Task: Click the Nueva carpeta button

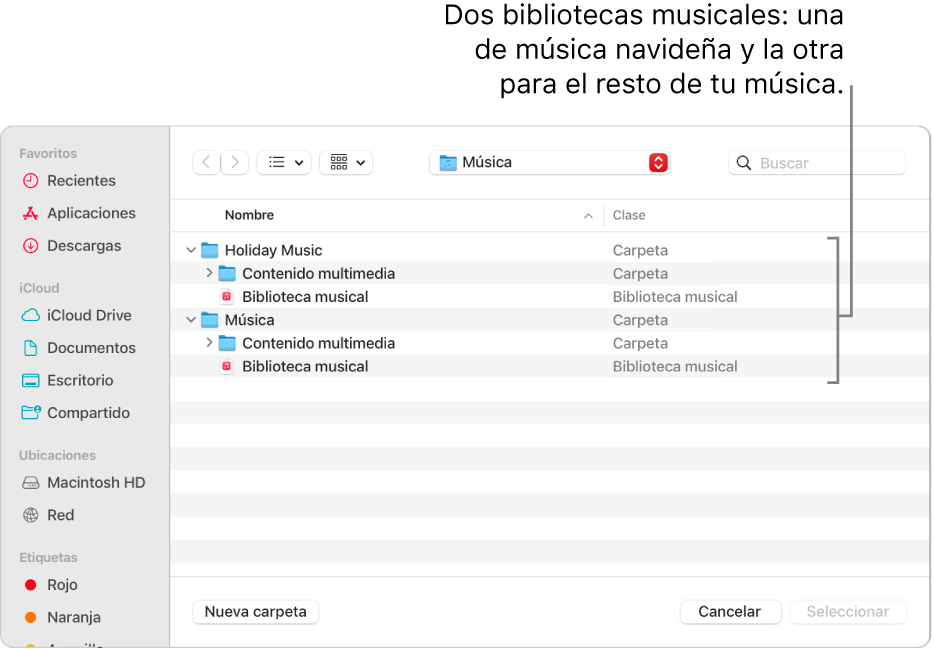Action: point(255,611)
